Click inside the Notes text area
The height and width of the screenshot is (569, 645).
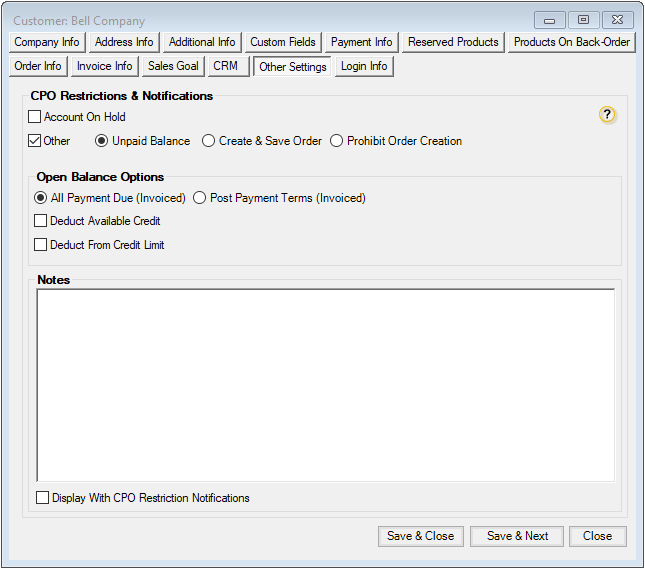pyautogui.click(x=325, y=385)
